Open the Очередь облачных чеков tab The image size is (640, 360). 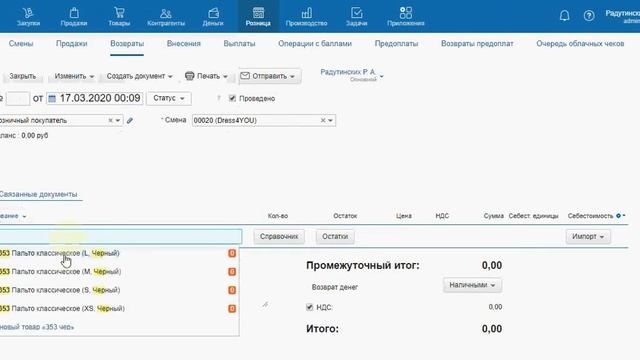click(580, 44)
